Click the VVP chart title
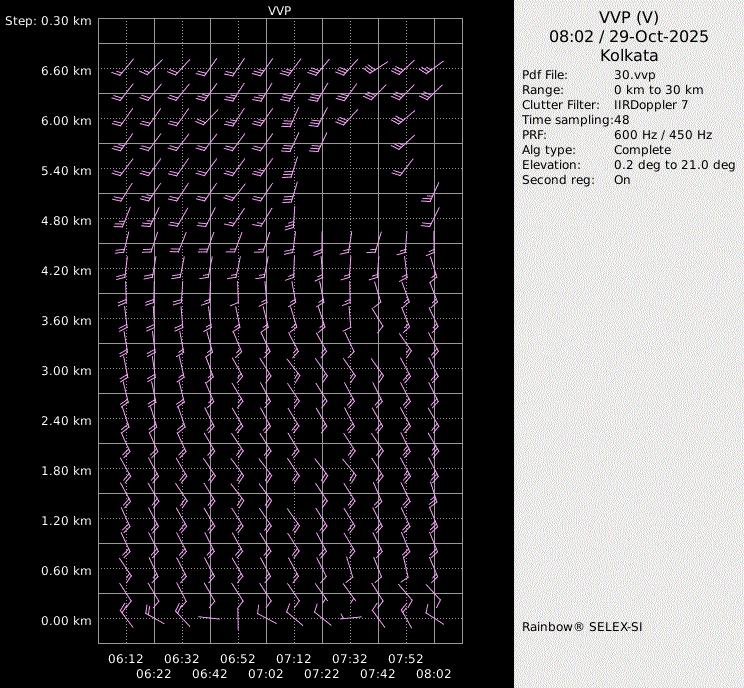The height and width of the screenshot is (688, 744). coord(280,10)
